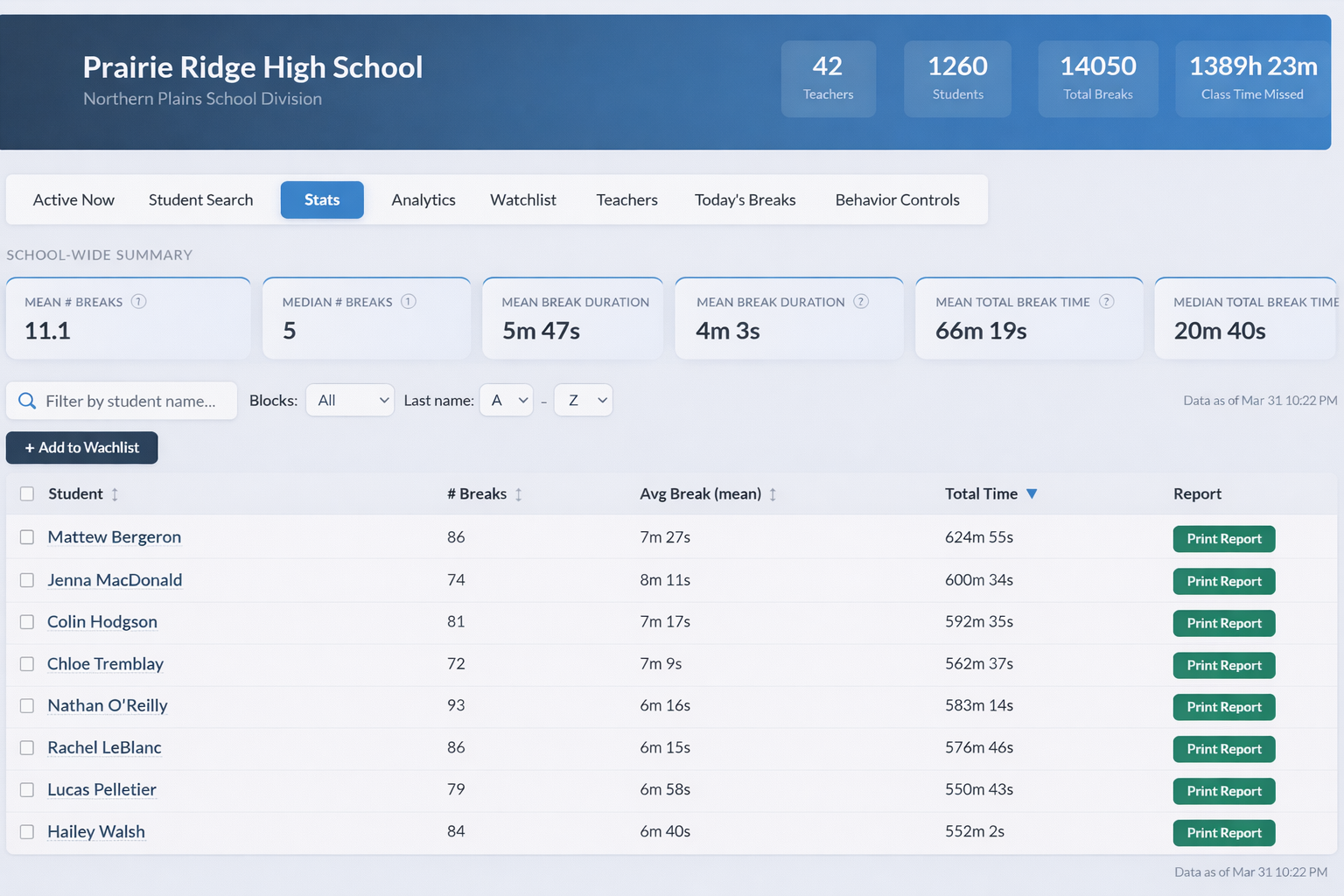1344x896 pixels.
Task: Click the sort arrows on Student column
Action: pos(115,493)
